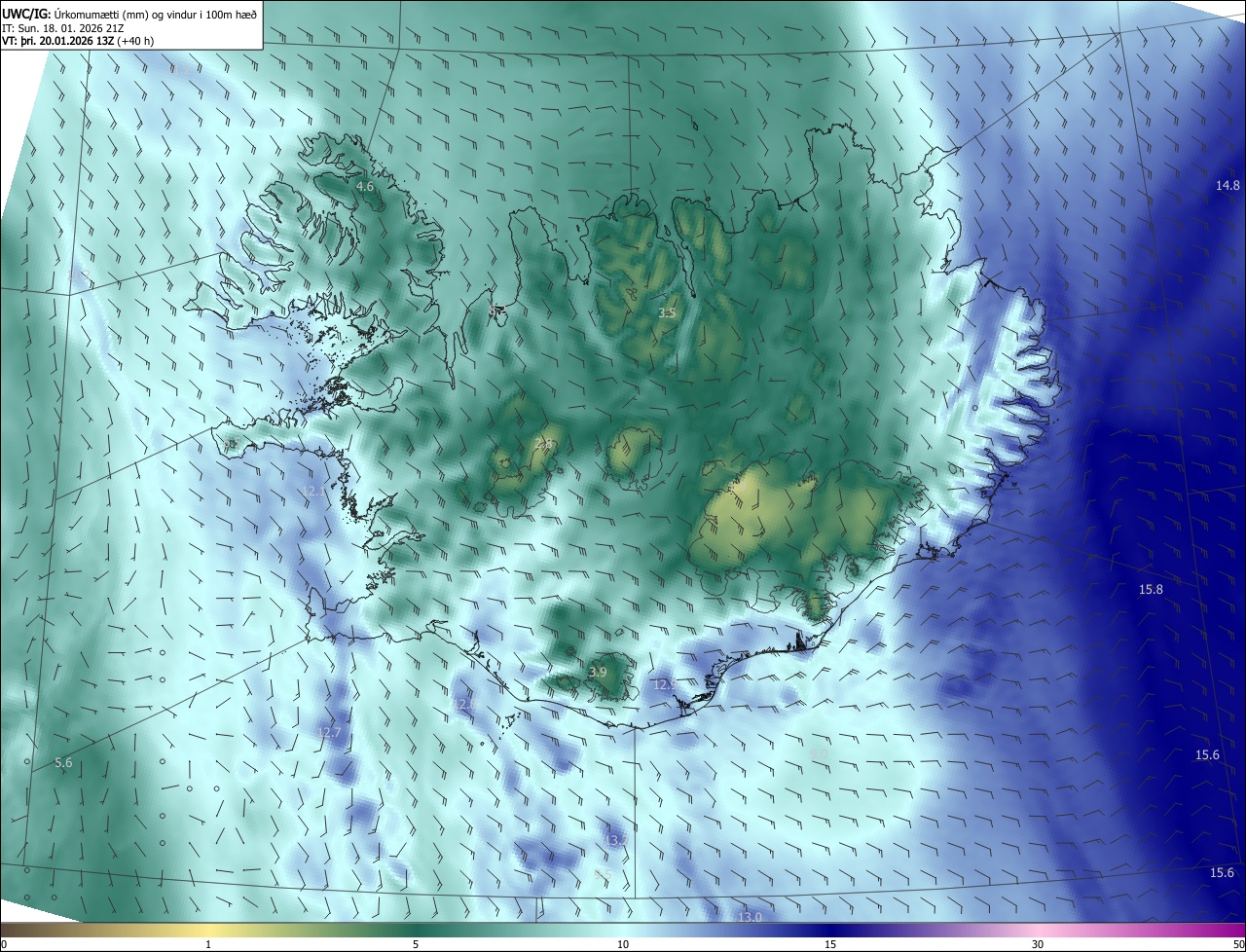Click the 10 tick on the color scale

click(x=623, y=945)
